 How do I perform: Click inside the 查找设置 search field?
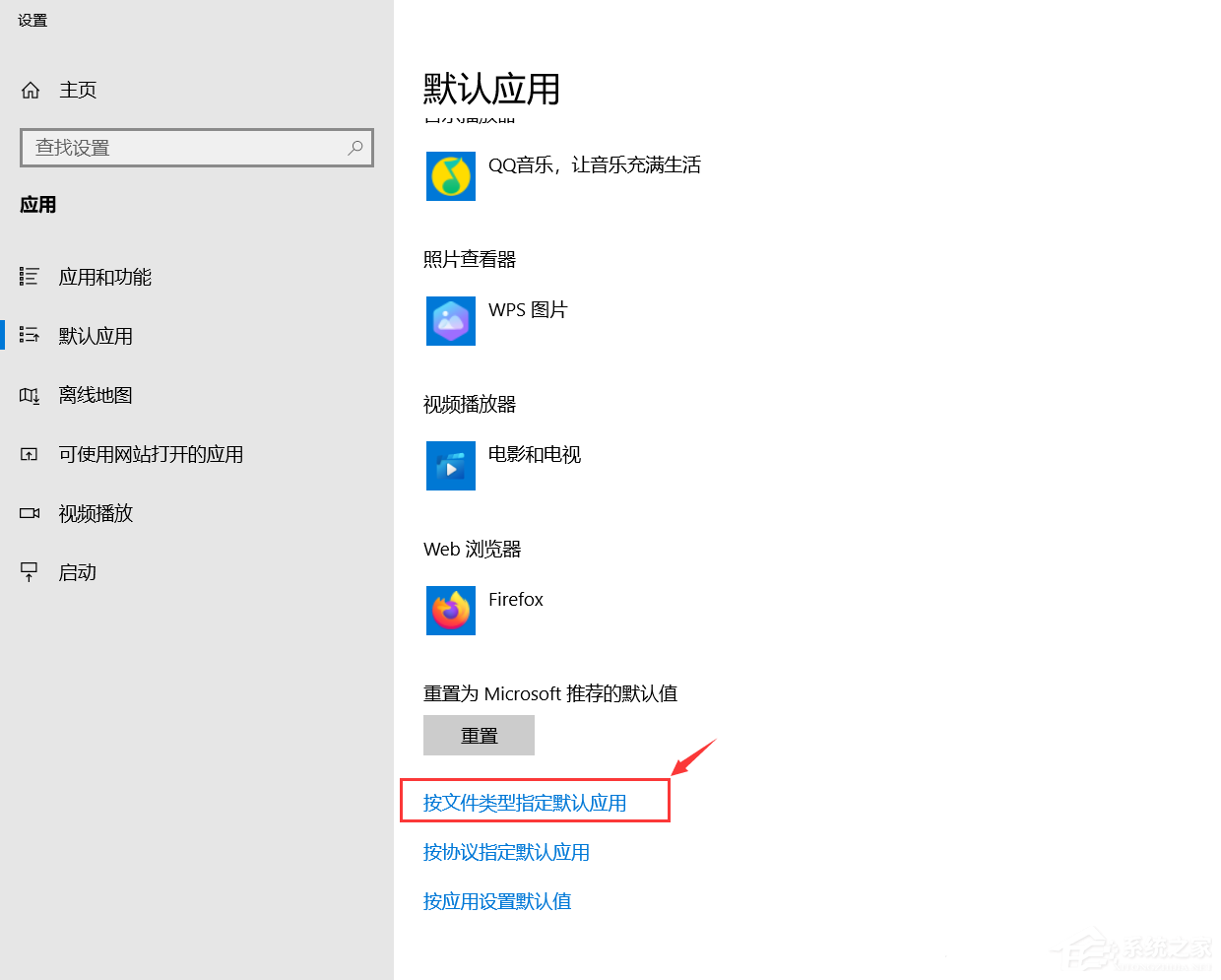pos(177,147)
